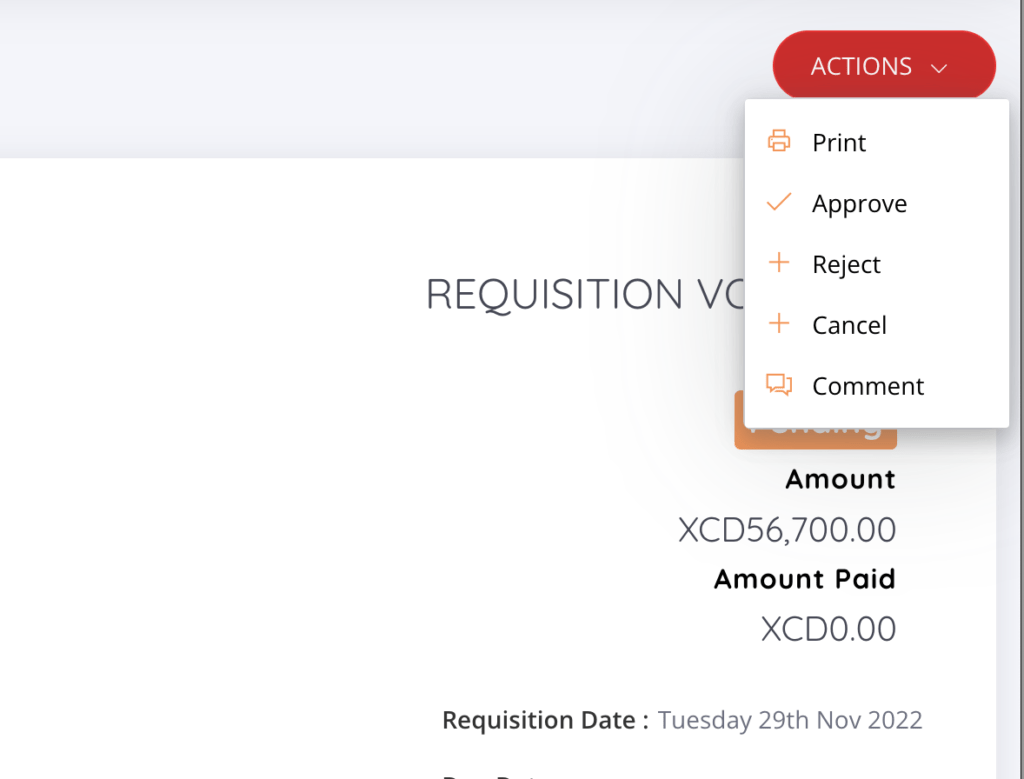Click the printer icon beside Print
This screenshot has width=1024, height=779.
click(x=779, y=141)
